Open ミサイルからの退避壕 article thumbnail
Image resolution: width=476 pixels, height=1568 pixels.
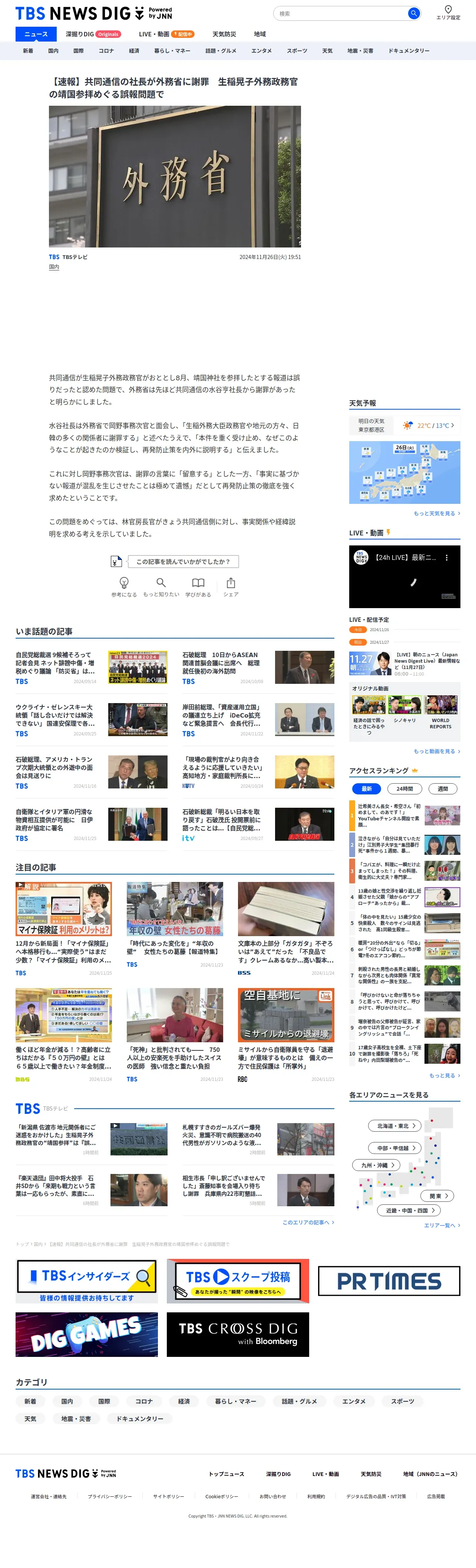coord(286,1015)
